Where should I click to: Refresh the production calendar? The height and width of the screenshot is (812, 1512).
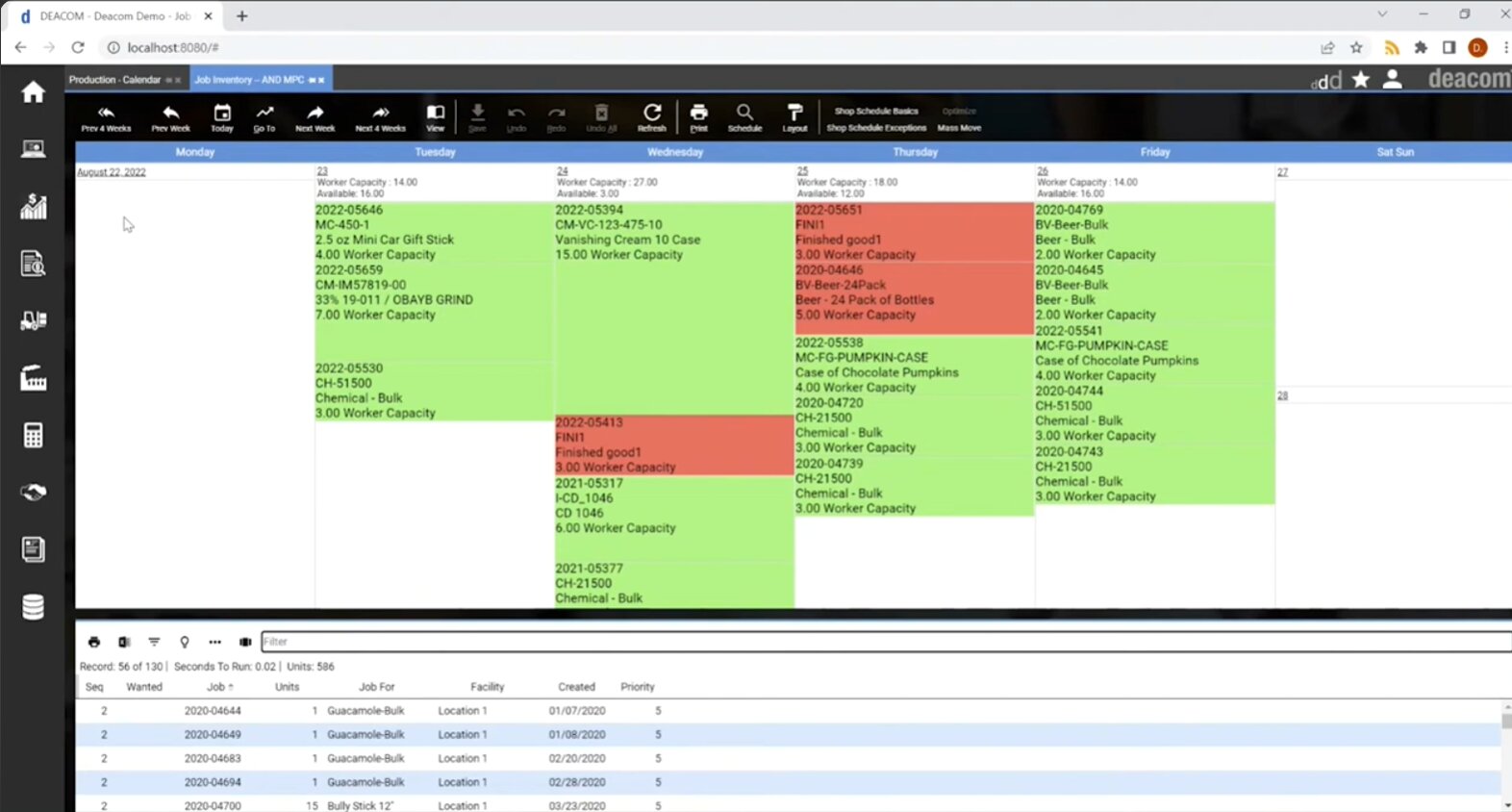[x=652, y=118]
